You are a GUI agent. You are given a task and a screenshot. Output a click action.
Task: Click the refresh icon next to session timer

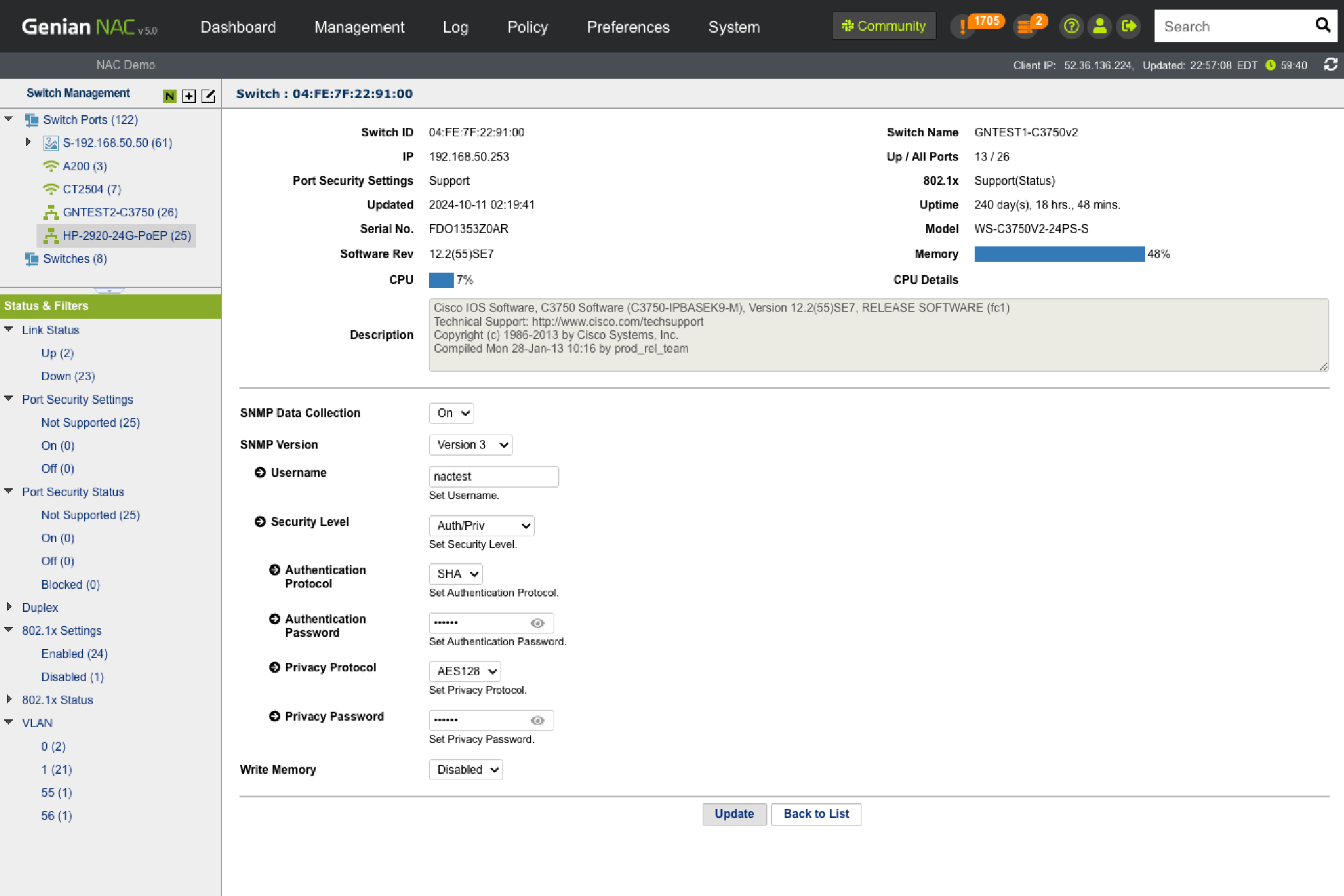[x=1331, y=65]
